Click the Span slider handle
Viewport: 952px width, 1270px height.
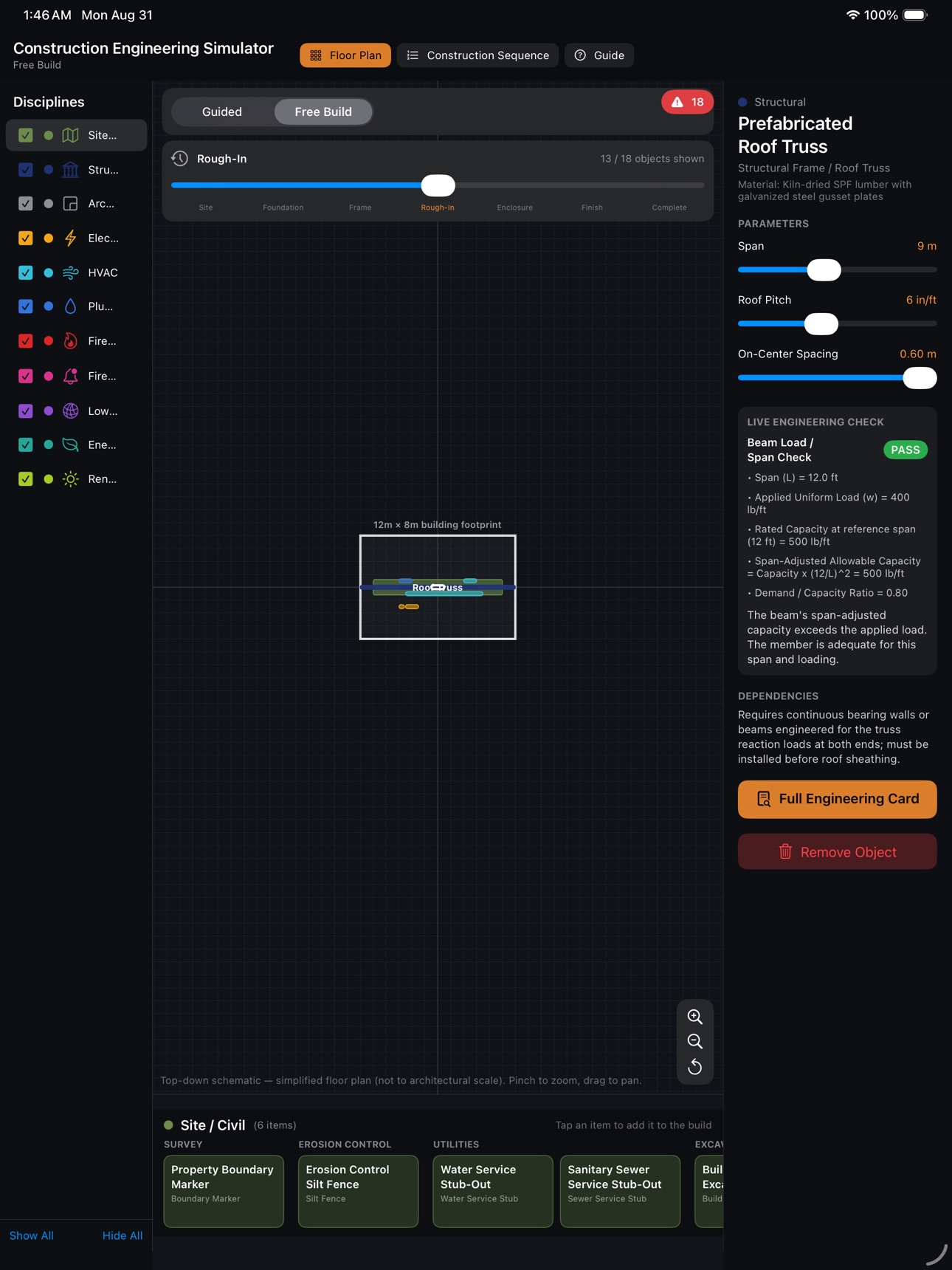point(824,270)
